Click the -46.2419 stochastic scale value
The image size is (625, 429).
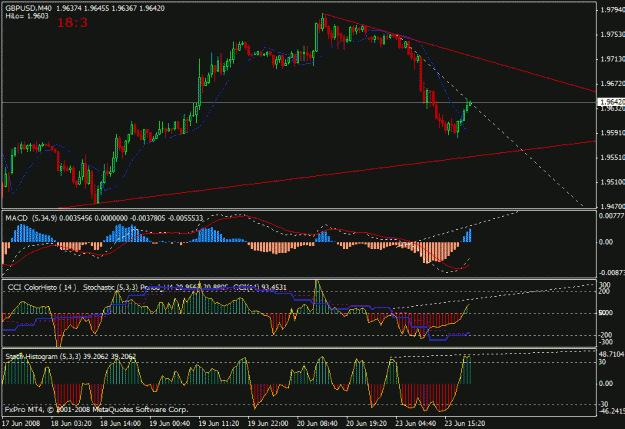[x=612, y=411]
